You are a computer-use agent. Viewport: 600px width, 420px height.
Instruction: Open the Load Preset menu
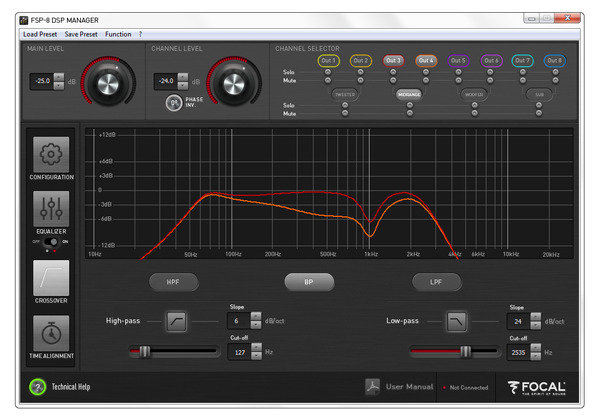click(x=40, y=34)
